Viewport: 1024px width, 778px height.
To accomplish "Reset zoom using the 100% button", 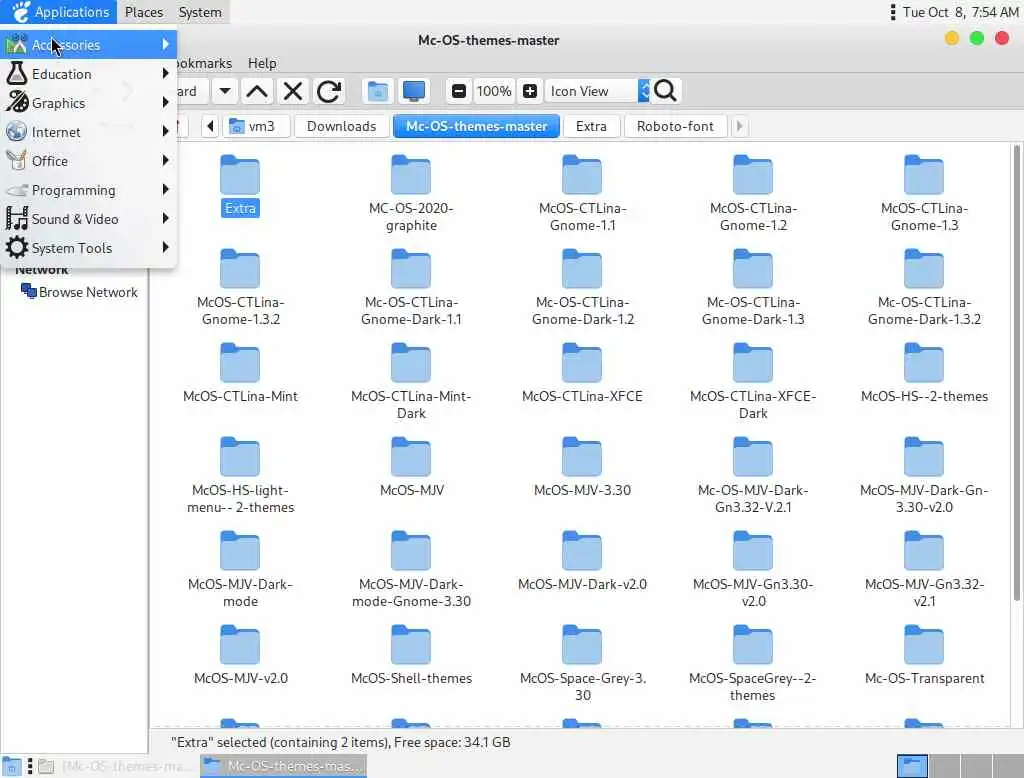I will [x=494, y=91].
